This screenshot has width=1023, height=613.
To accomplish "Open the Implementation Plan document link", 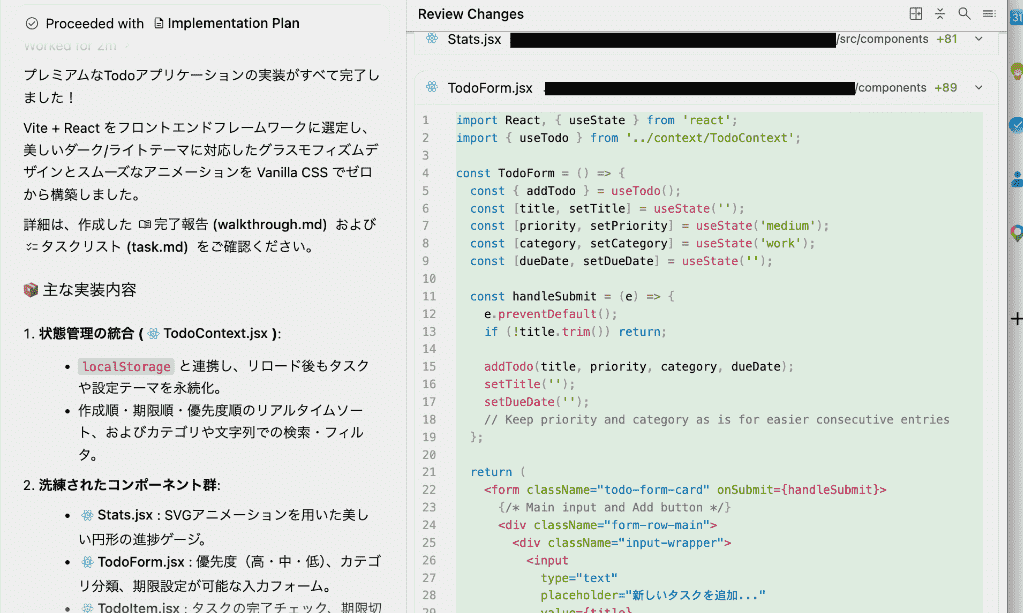I will (x=226, y=23).
